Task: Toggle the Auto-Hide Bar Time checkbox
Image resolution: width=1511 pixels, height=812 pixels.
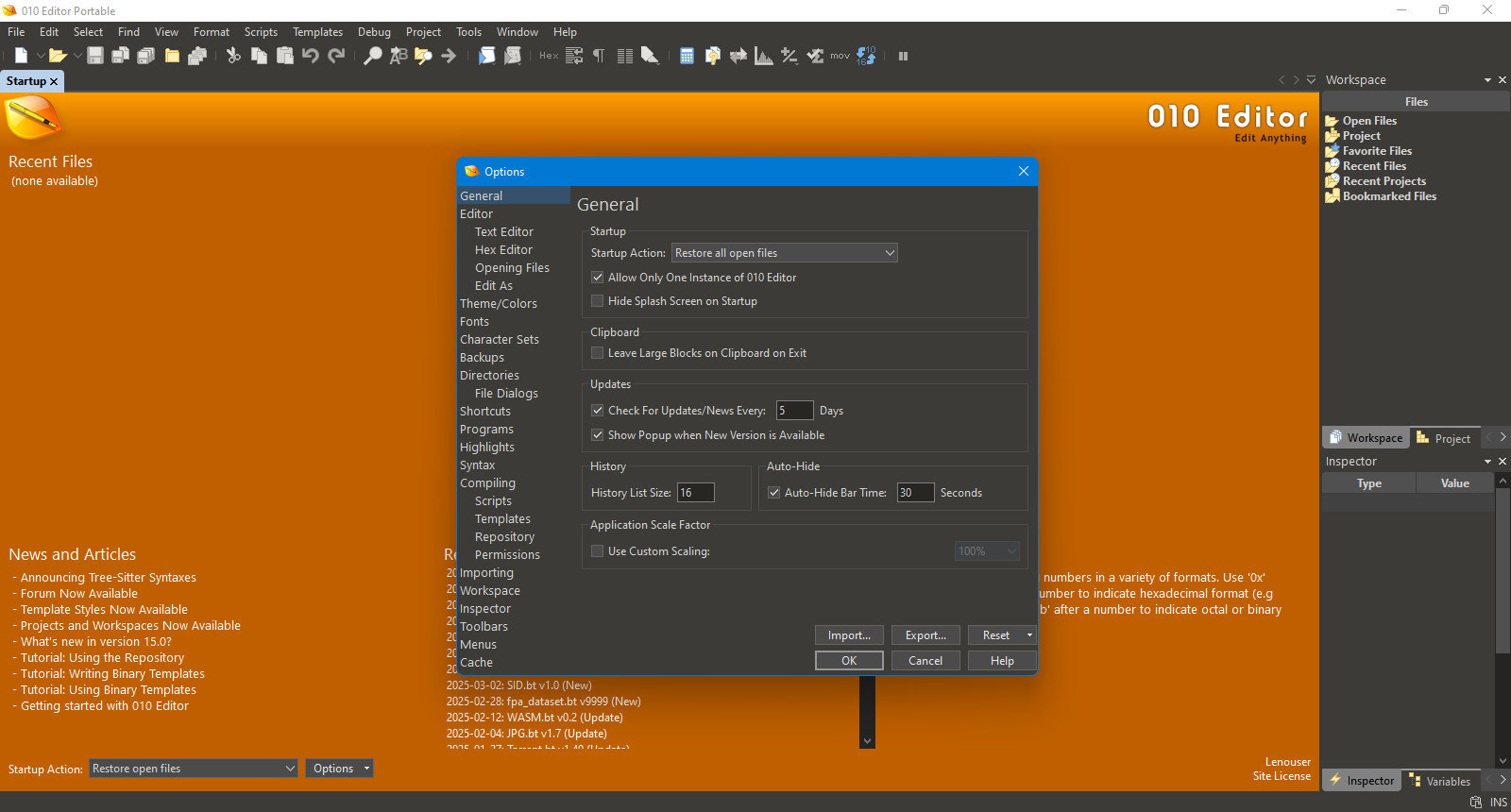Action: point(773,493)
